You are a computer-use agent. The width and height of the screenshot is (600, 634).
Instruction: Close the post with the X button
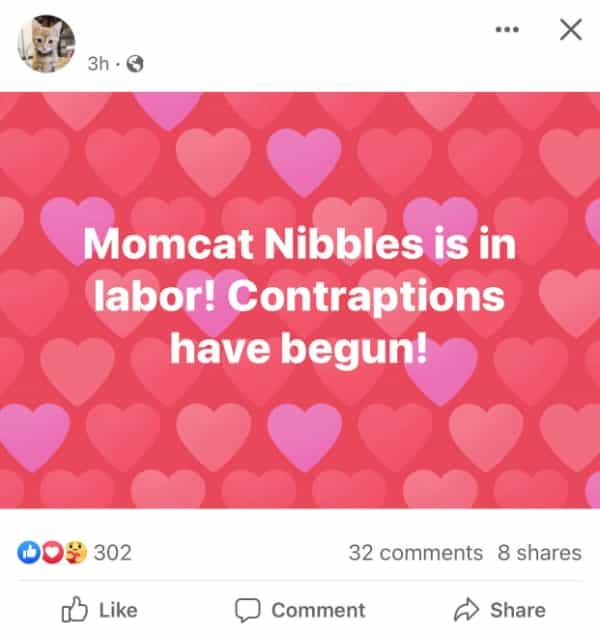570,30
